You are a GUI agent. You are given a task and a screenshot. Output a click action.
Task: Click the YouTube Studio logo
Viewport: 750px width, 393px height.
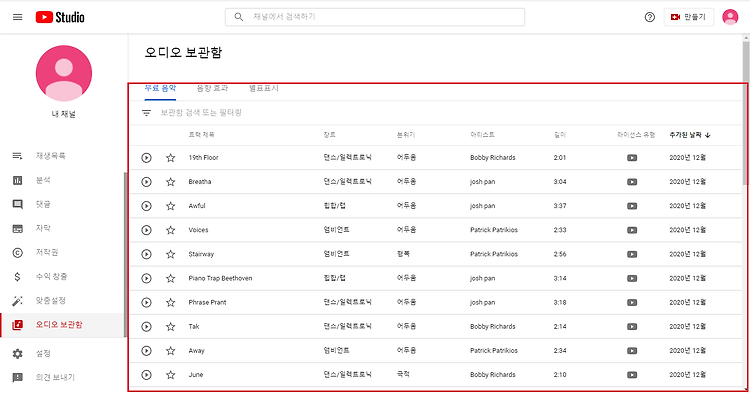[60, 17]
